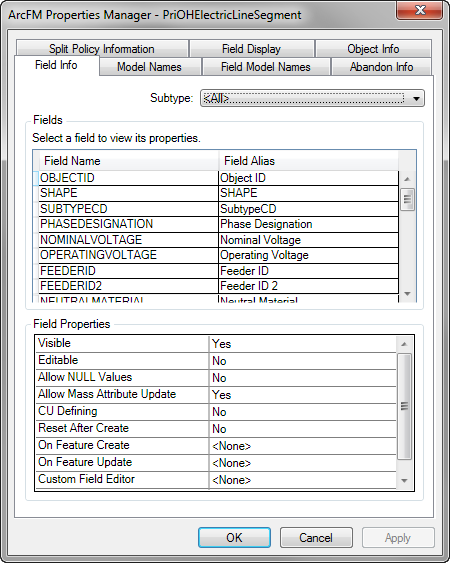450x563 pixels.
Task: Click the Operating Voltage alias cell
Action: click(x=308, y=255)
